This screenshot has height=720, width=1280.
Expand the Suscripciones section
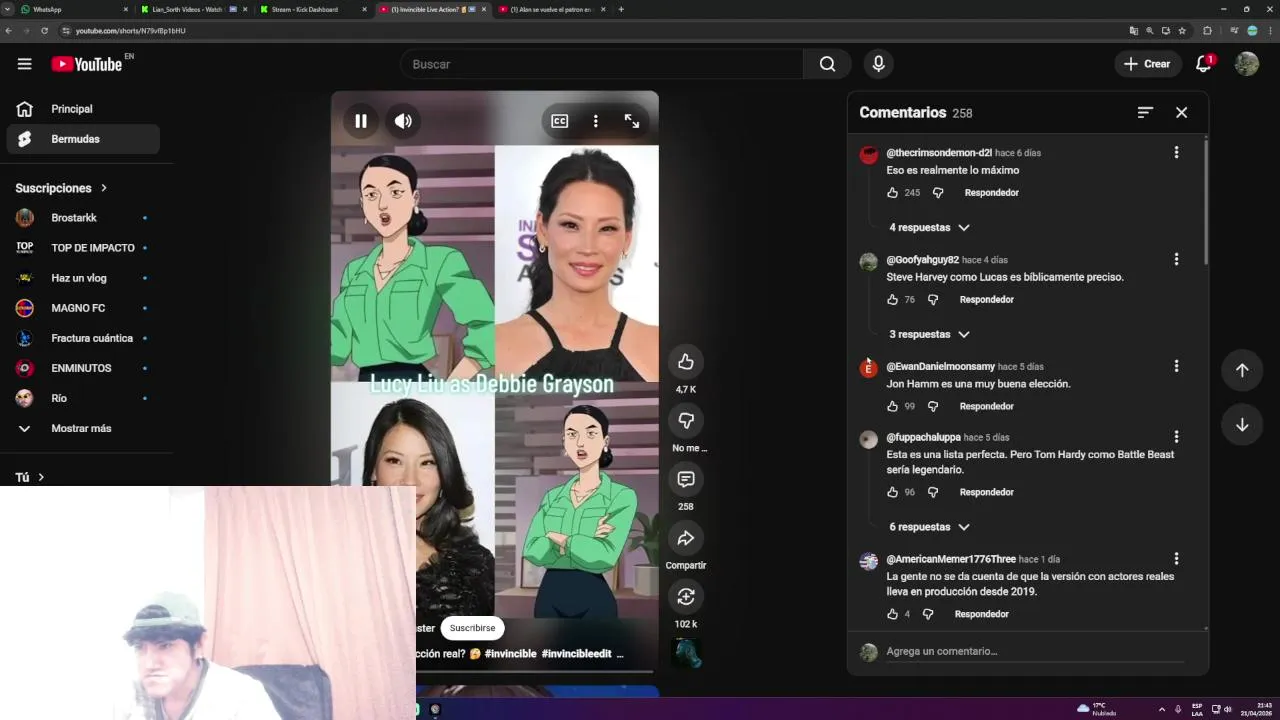(61, 188)
